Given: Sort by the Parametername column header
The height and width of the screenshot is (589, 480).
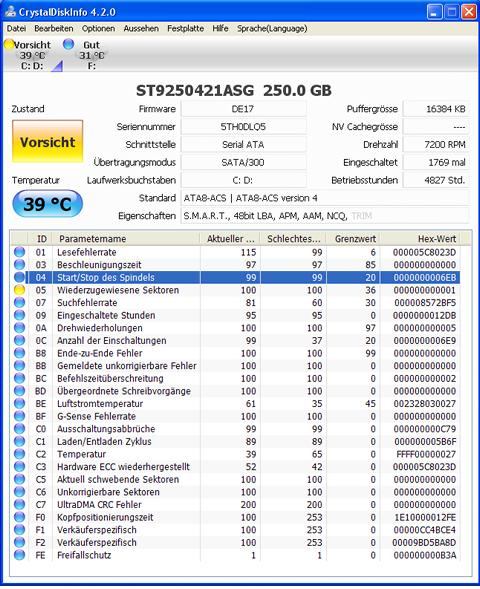Looking at the screenshot, I should coord(126,239).
